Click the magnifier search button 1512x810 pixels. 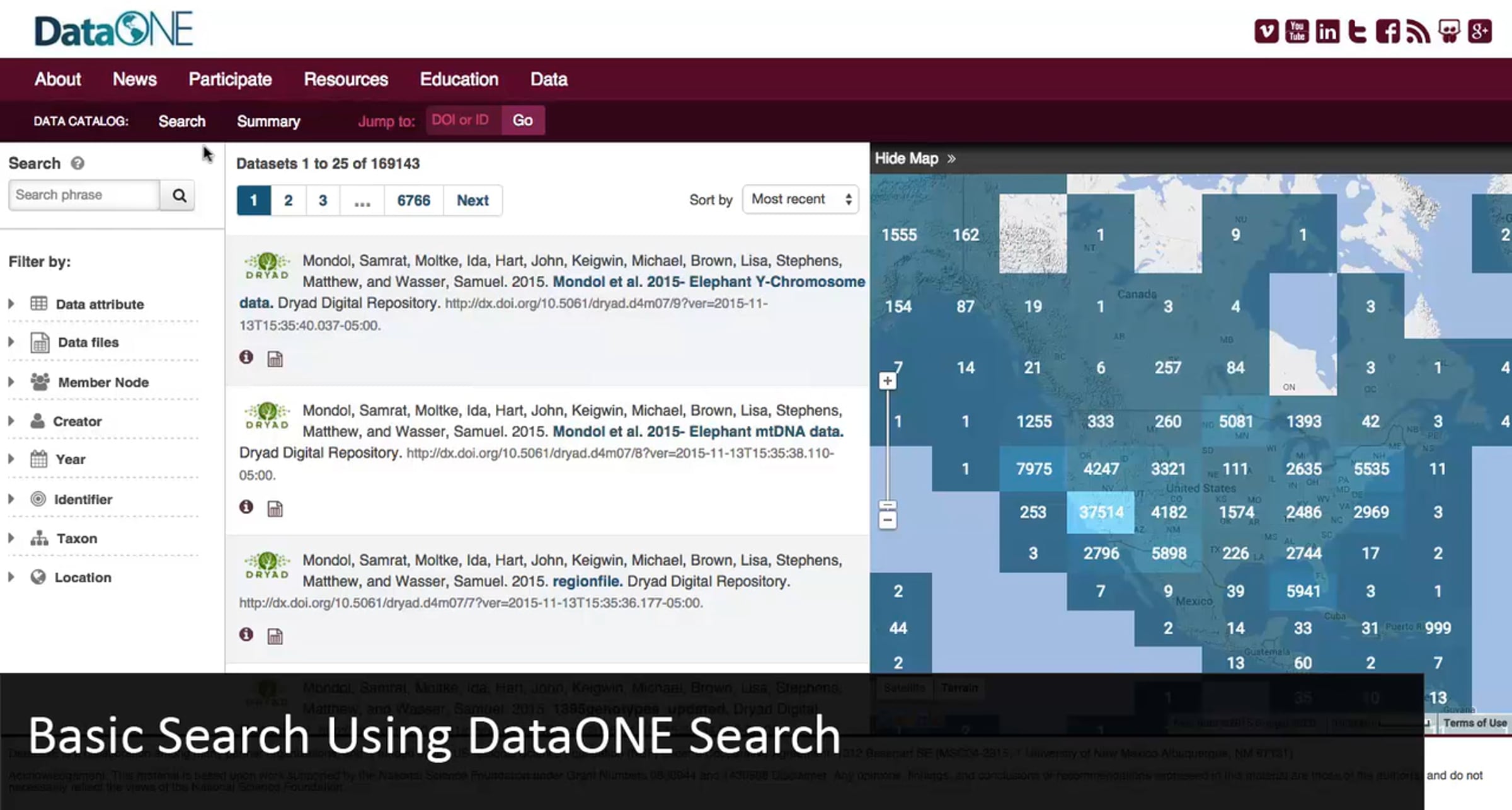pos(179,195)
